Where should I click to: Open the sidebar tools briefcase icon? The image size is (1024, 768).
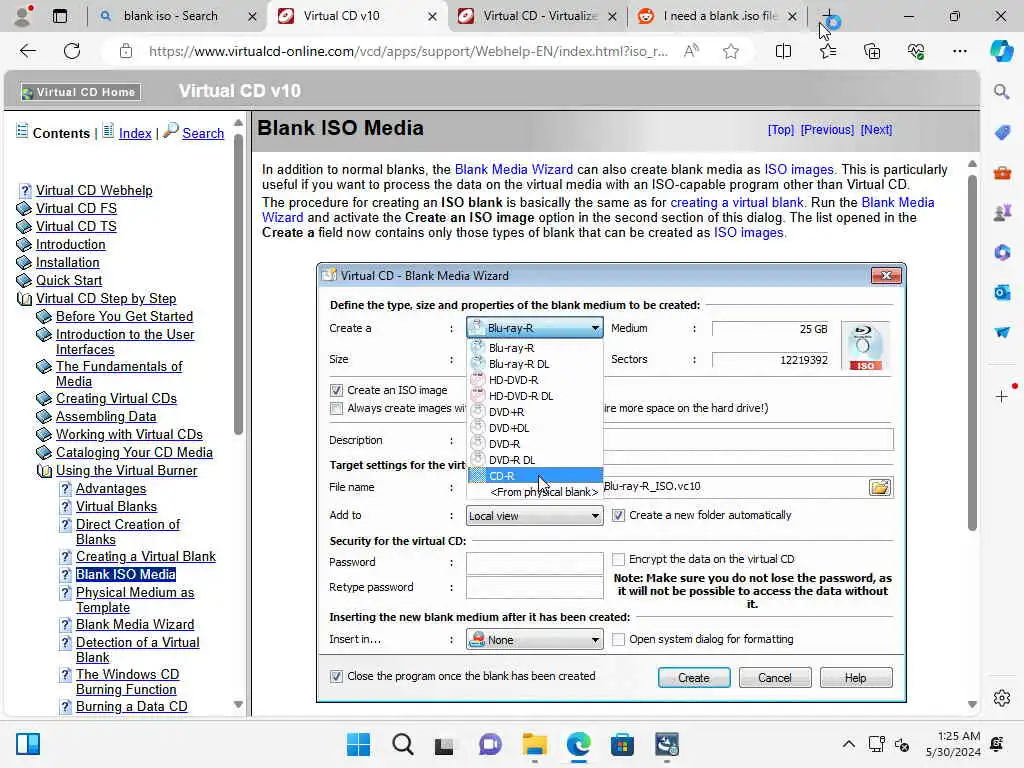click(1002, 173)
